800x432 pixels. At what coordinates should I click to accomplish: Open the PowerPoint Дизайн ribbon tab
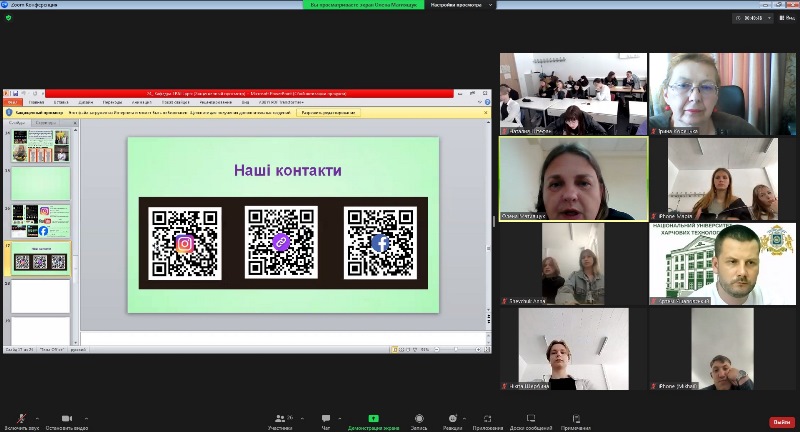(x=86, y=102)
